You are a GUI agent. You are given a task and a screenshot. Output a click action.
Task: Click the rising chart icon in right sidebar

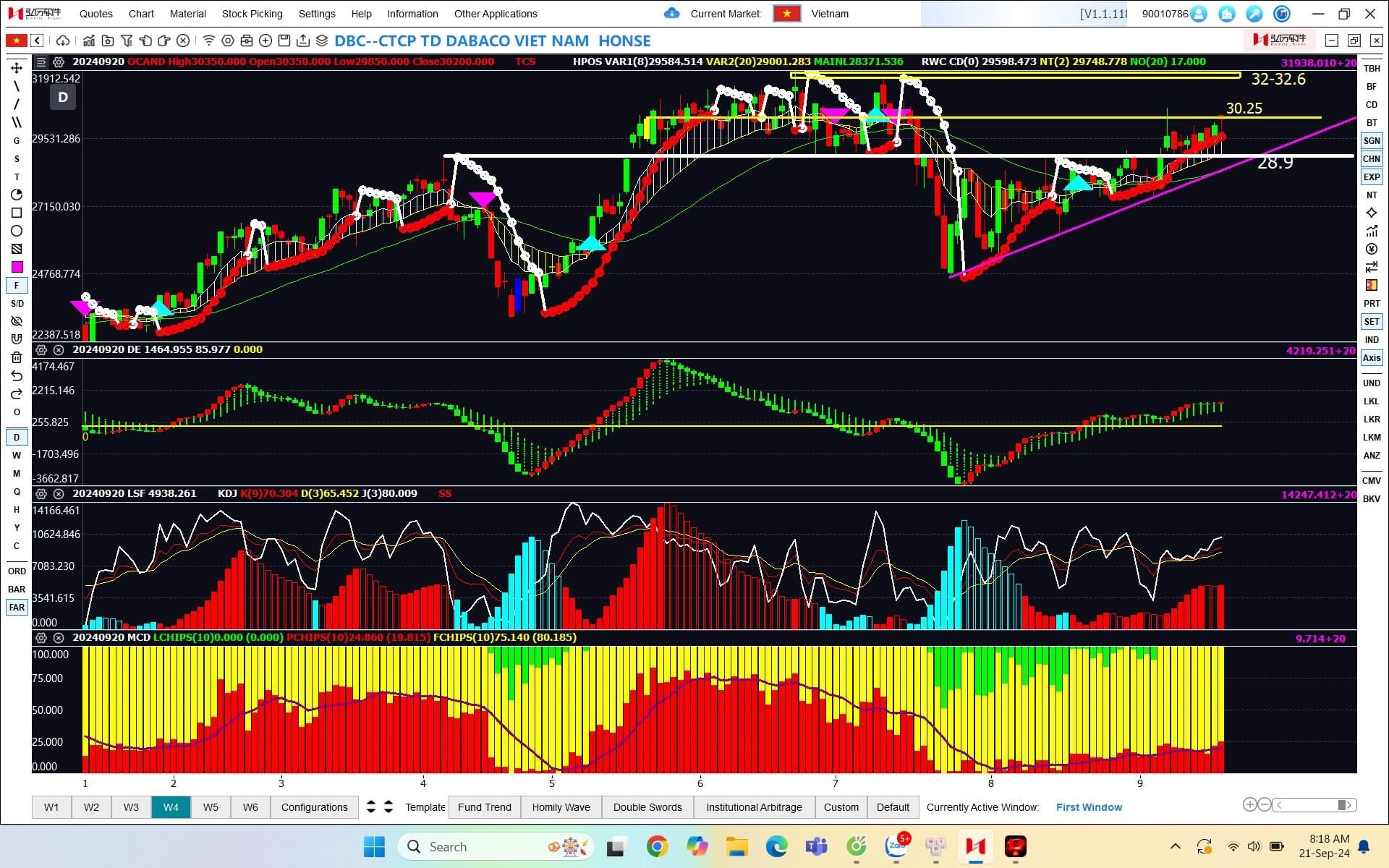[x=1372, y=231]
